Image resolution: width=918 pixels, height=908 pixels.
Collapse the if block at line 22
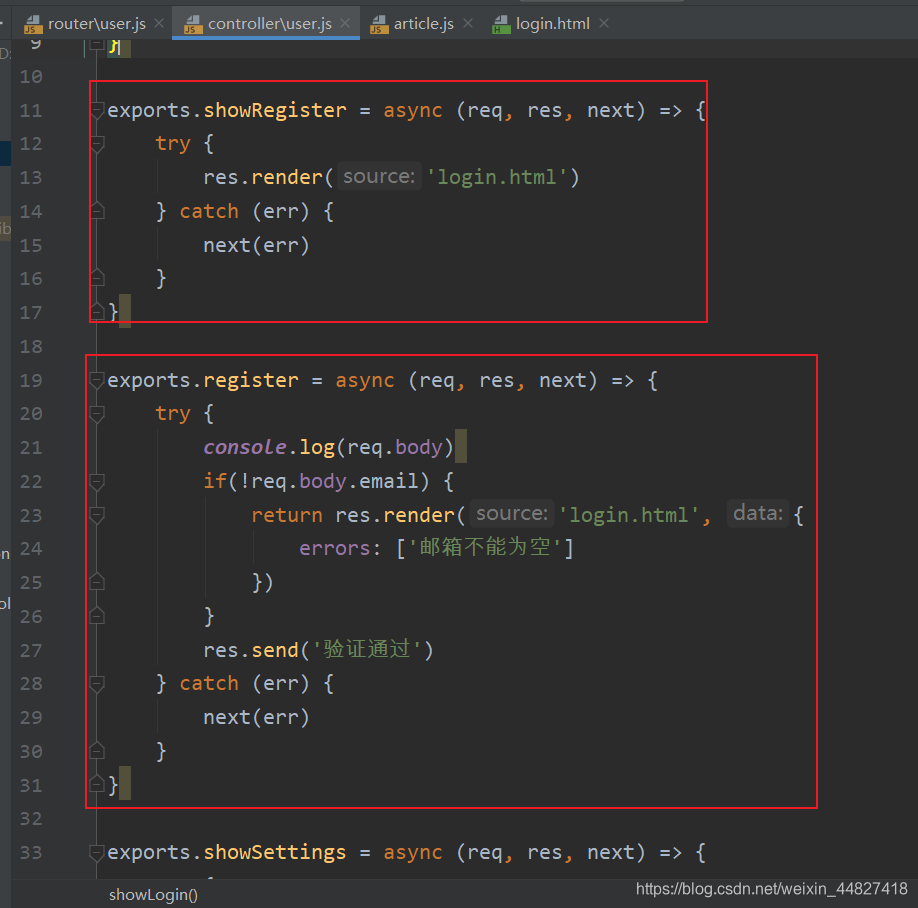pos(97,481)
